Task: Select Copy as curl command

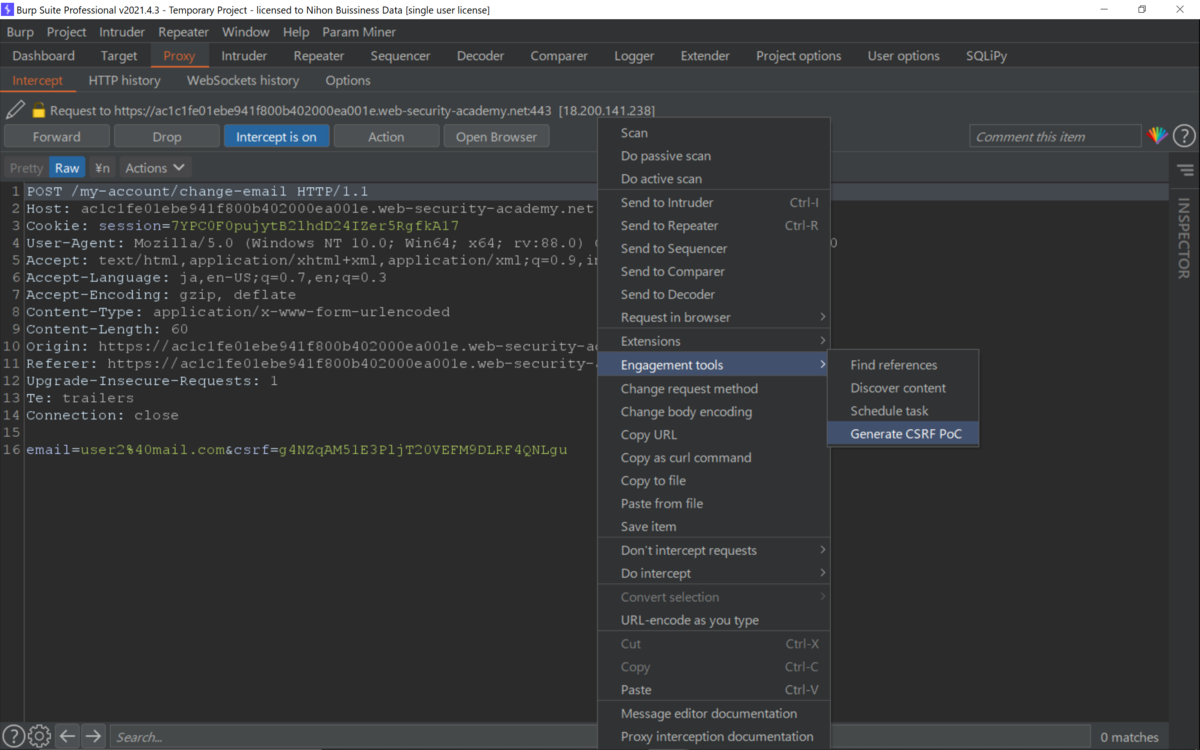Action: (714, 457)
